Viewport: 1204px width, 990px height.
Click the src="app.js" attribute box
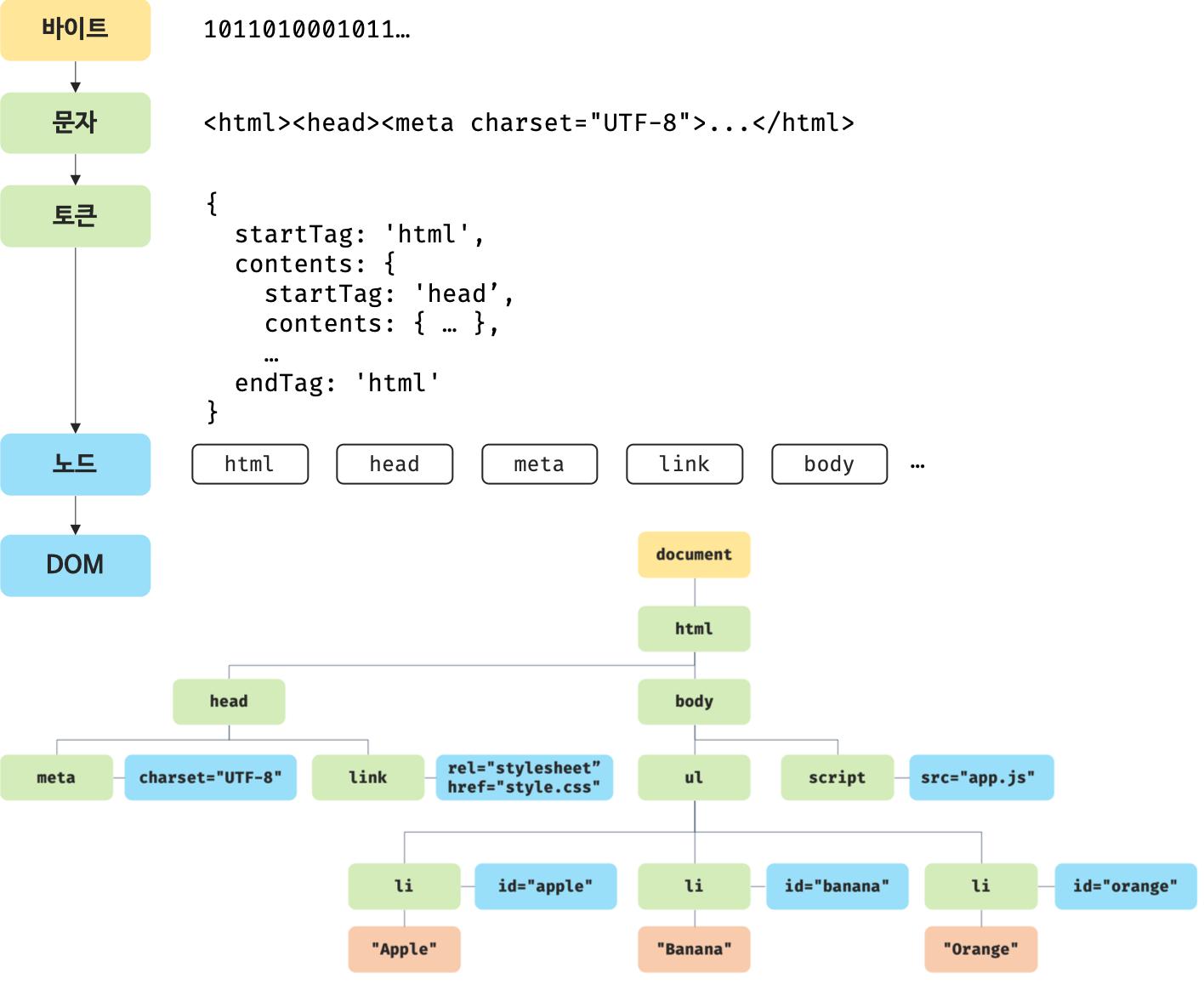point(982,777)
